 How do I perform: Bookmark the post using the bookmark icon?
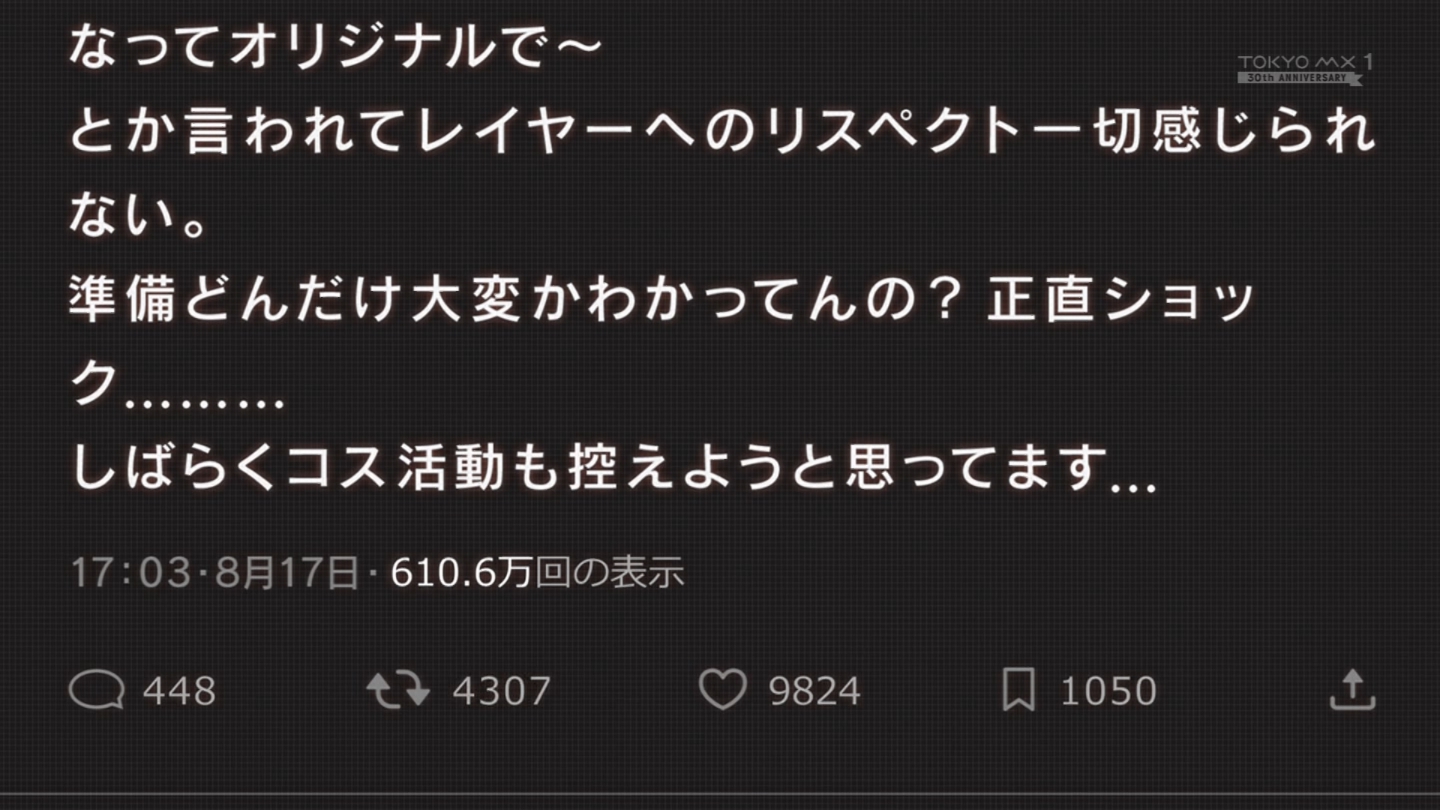point(1018,690)
